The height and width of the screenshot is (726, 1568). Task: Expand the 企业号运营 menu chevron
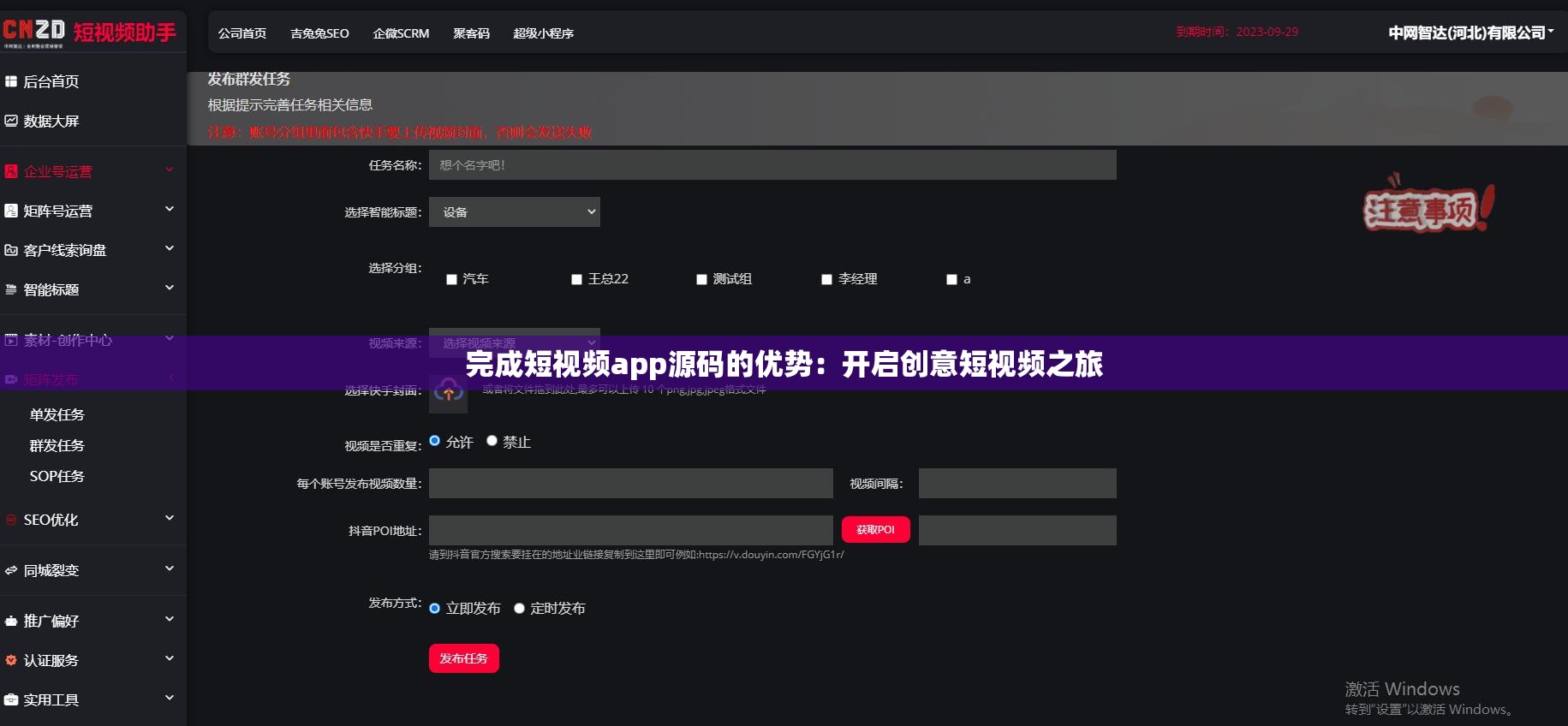[170, 170]
